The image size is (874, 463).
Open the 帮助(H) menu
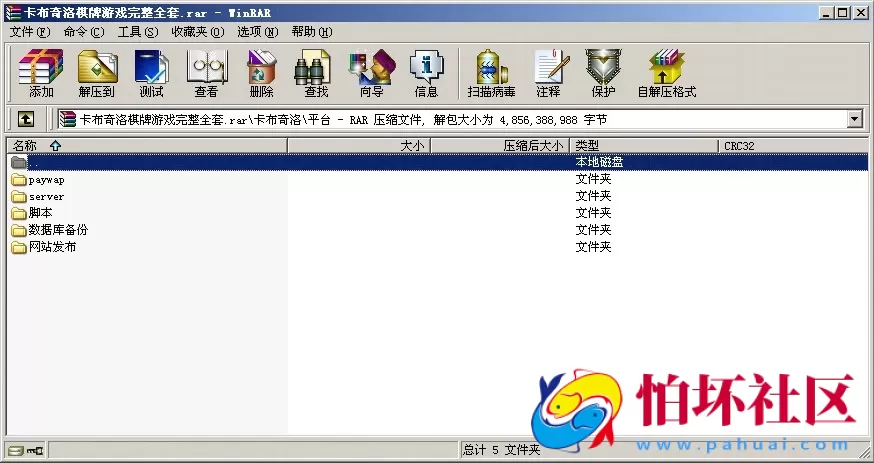[x=312, y=32]
